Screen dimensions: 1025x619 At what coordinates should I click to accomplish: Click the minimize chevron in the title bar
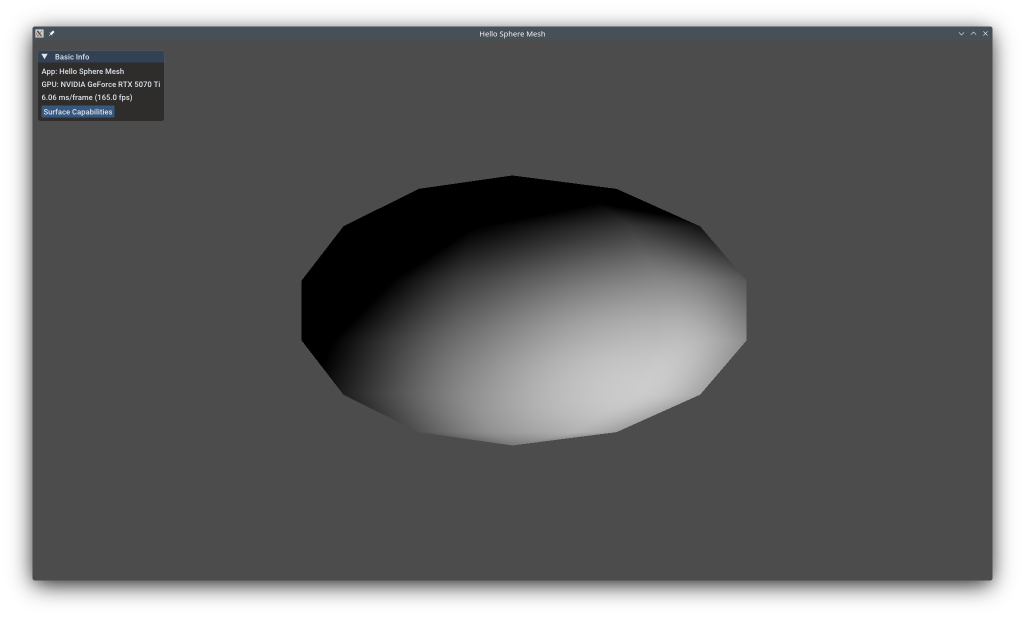coord(961,32)
